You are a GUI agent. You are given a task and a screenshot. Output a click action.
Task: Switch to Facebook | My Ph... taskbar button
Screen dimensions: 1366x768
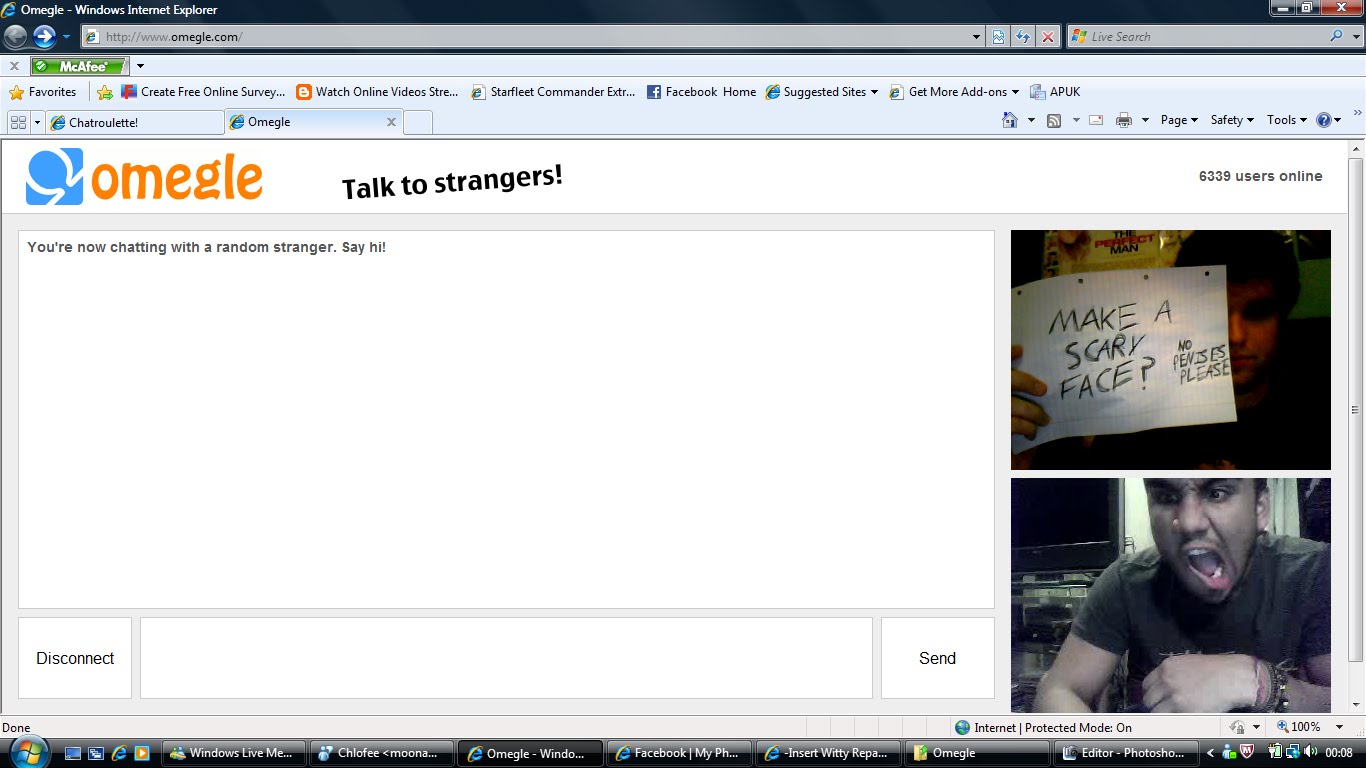680,753
